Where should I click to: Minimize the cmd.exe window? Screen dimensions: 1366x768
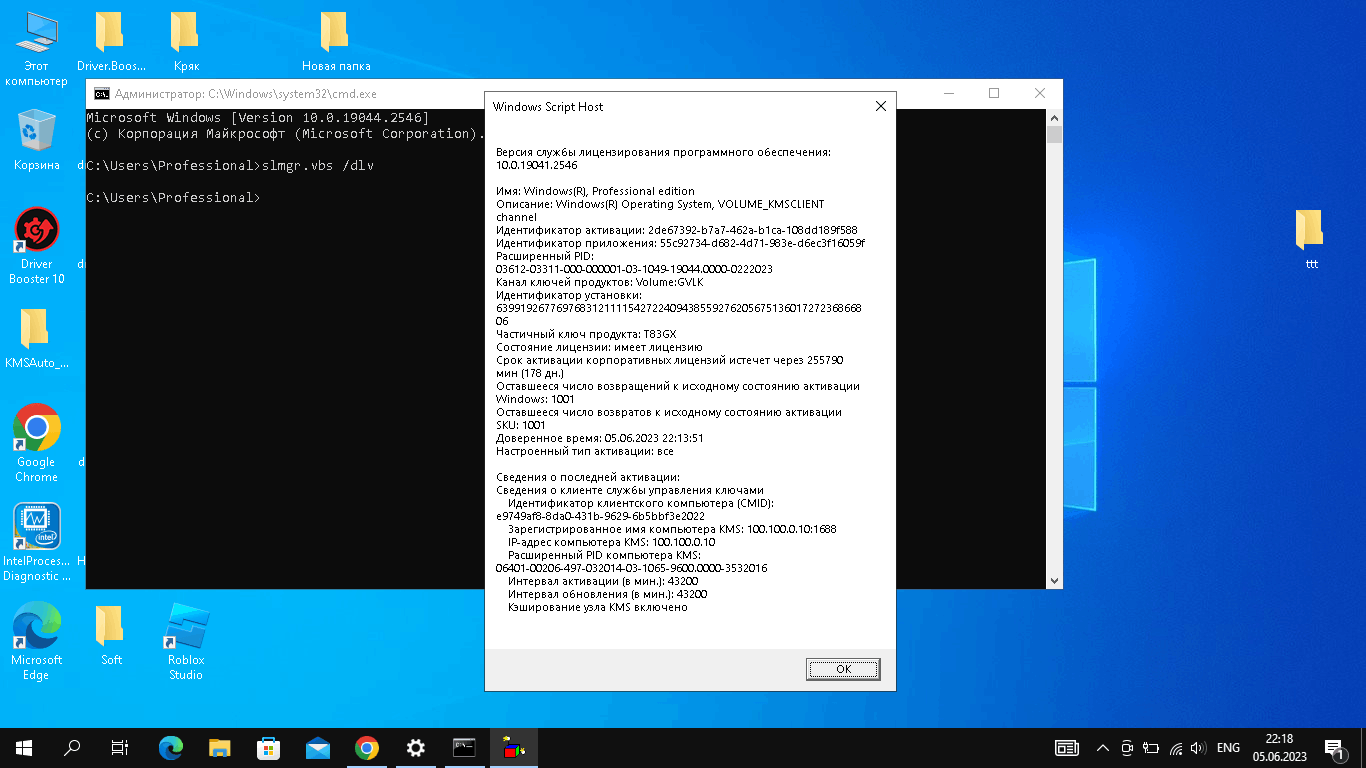coord(948,93)
